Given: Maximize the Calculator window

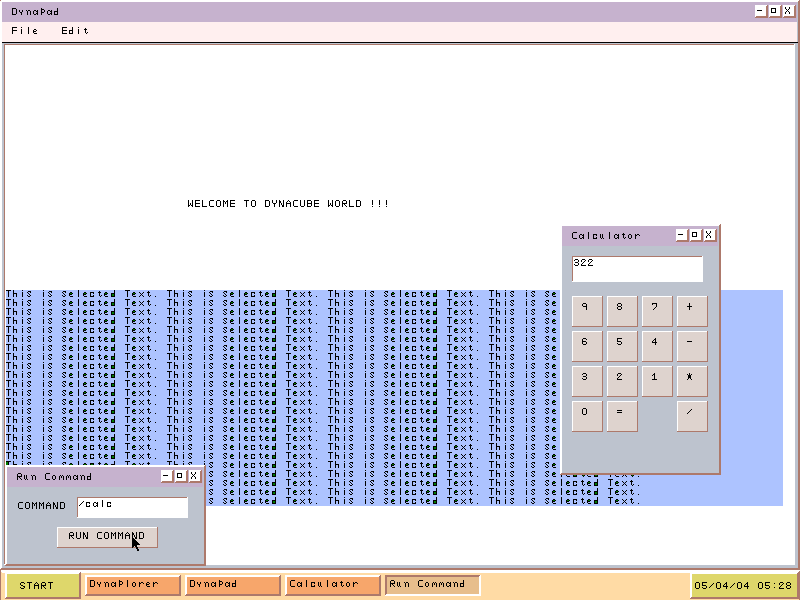Looking at the screenshot, I should point(695,235).
